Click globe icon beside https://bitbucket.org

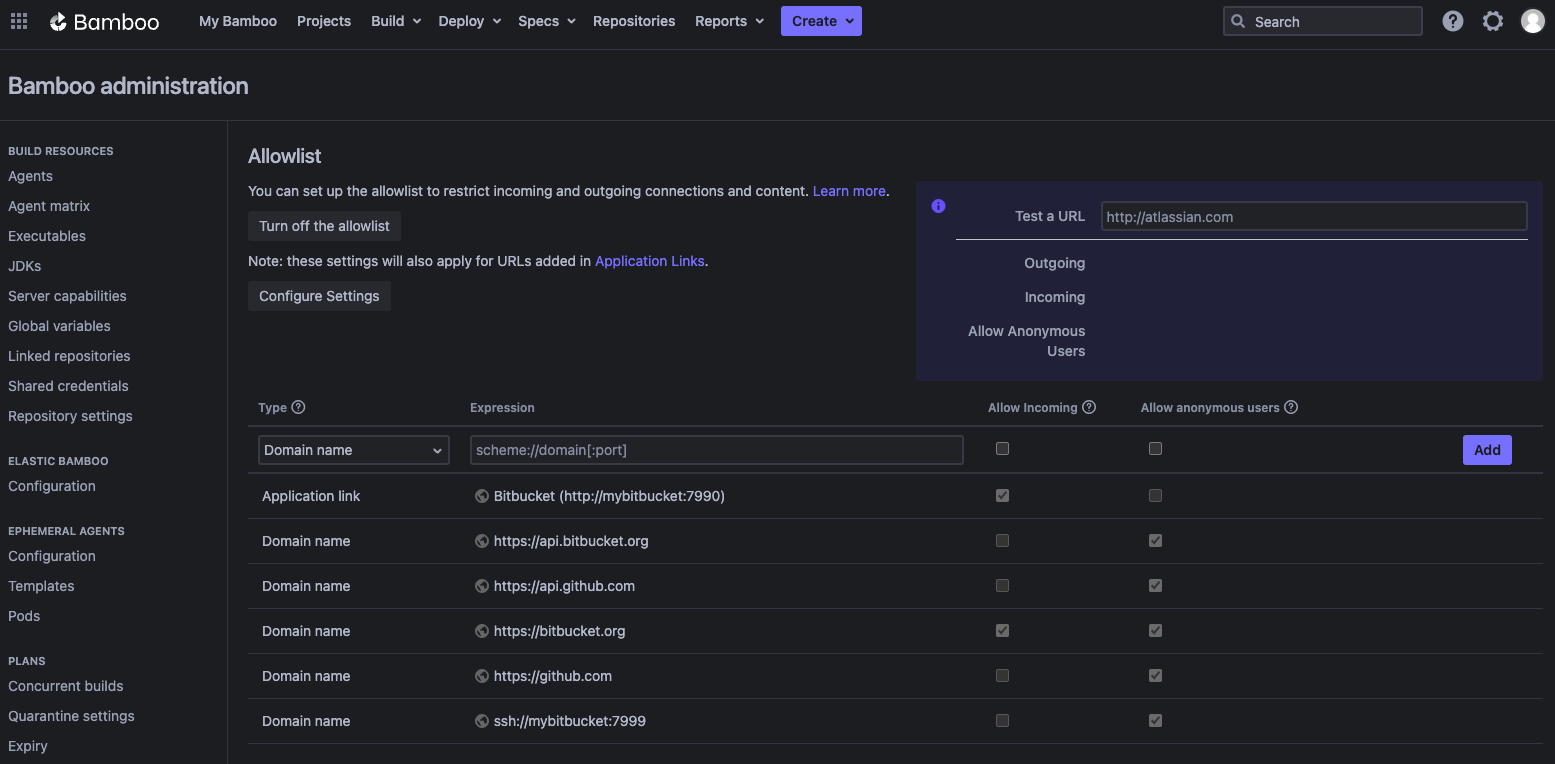click(x=482, y=631)
